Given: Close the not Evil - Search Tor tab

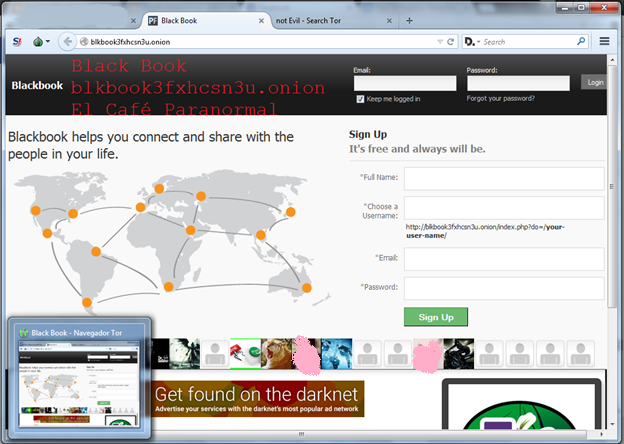Looking at the screenshot, I should (389, 21).
